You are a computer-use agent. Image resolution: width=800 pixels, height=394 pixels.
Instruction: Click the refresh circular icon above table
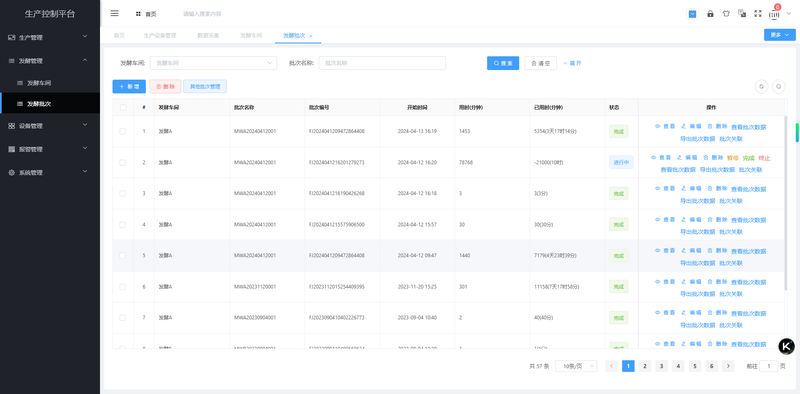[x=761, y=87]
